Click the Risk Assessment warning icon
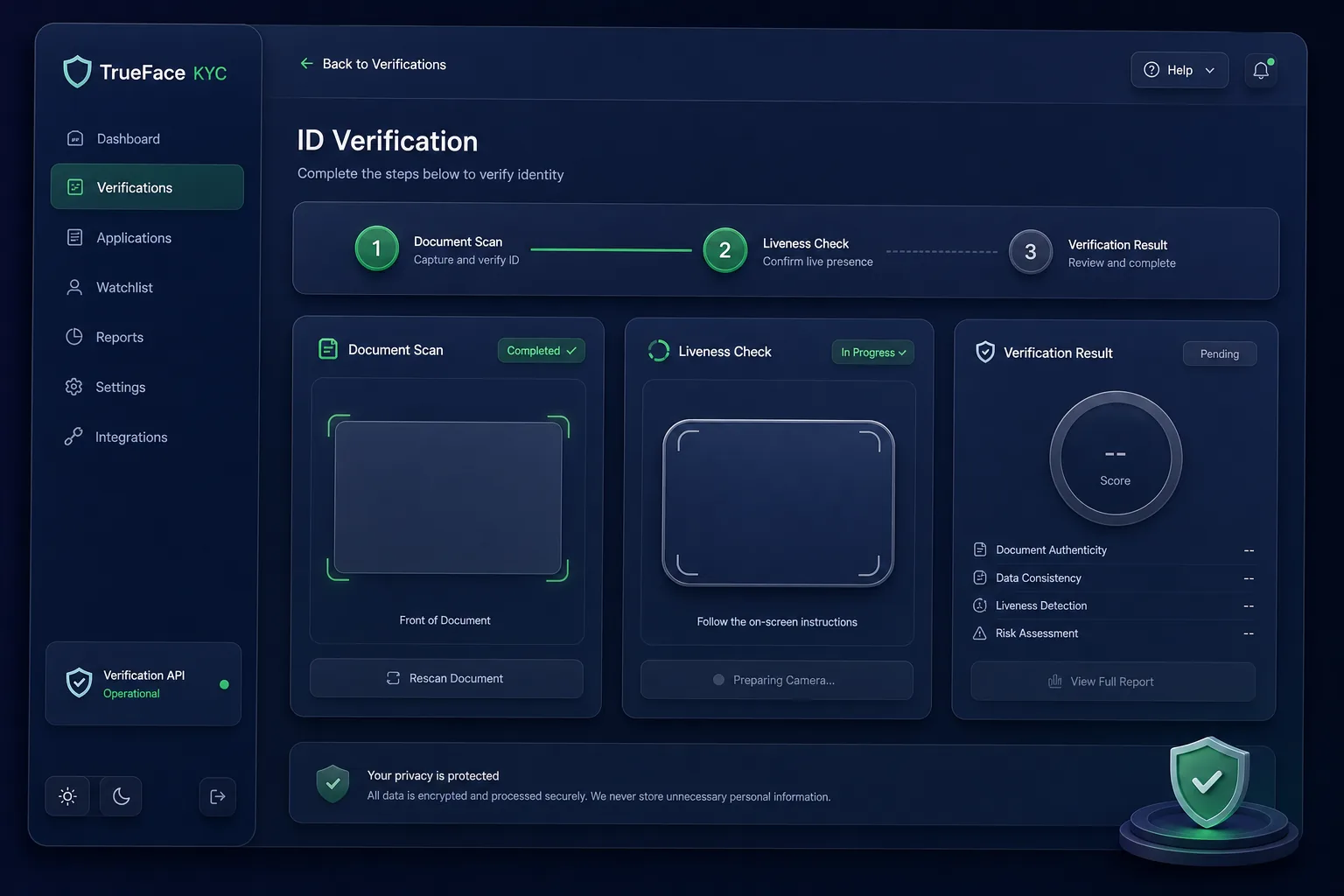 click(x=980, y=633)
